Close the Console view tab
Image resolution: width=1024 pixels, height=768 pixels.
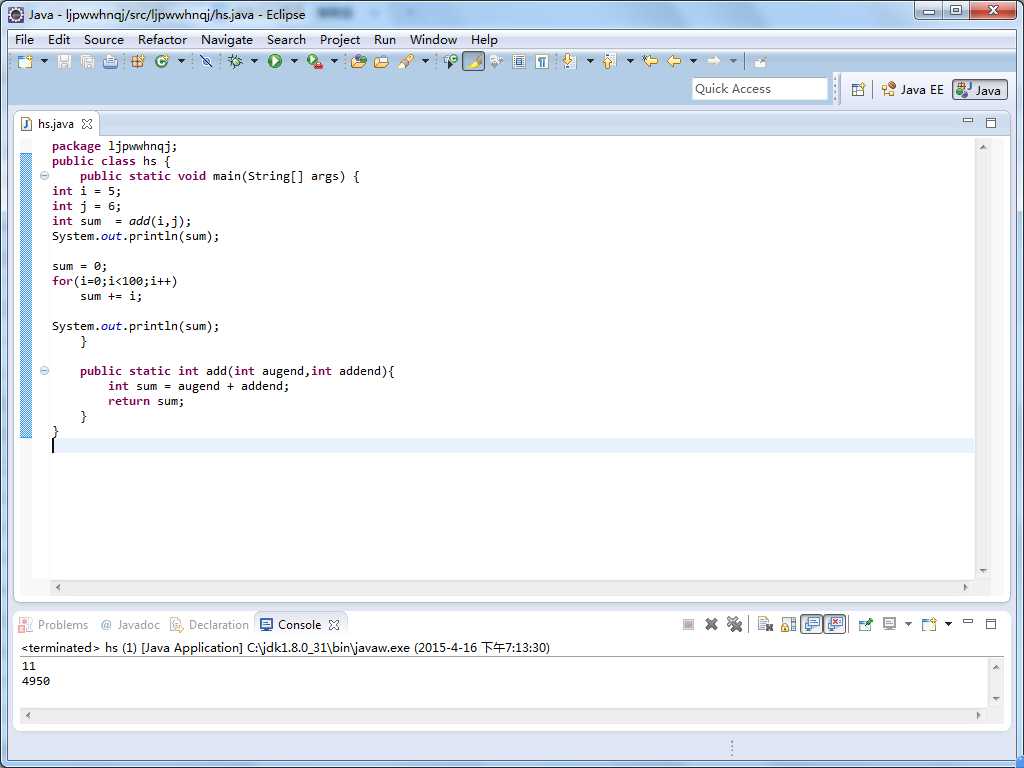point(334,624)
